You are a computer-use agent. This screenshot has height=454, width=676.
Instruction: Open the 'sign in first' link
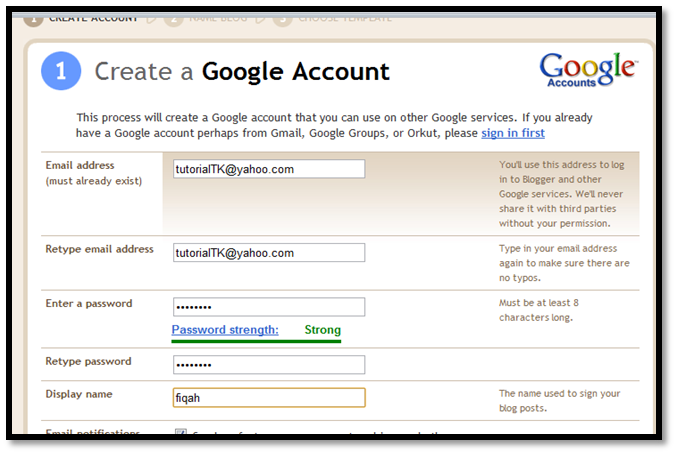click(513, 133)
